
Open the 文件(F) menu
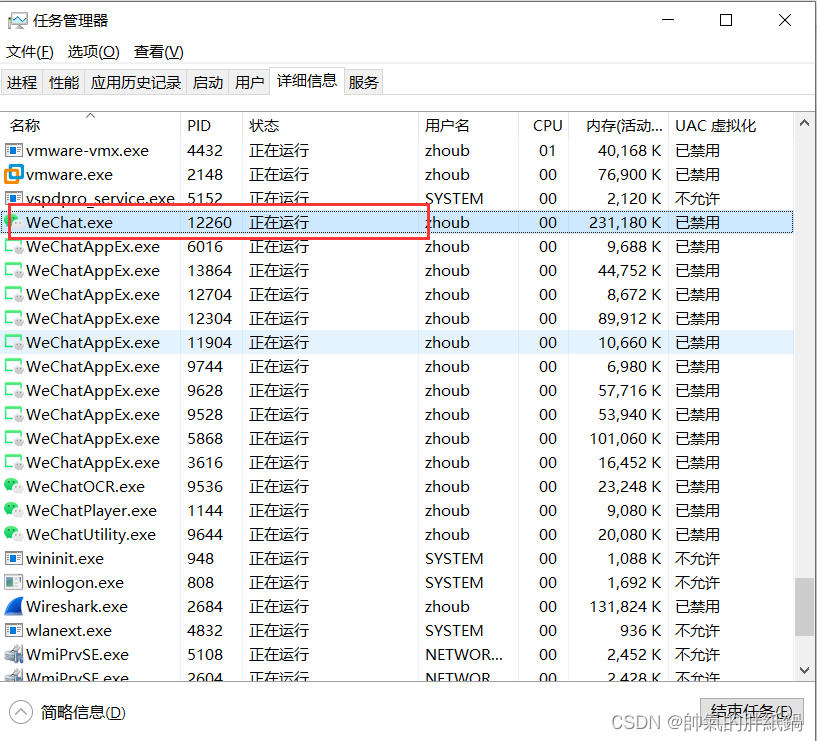(30, 52)
